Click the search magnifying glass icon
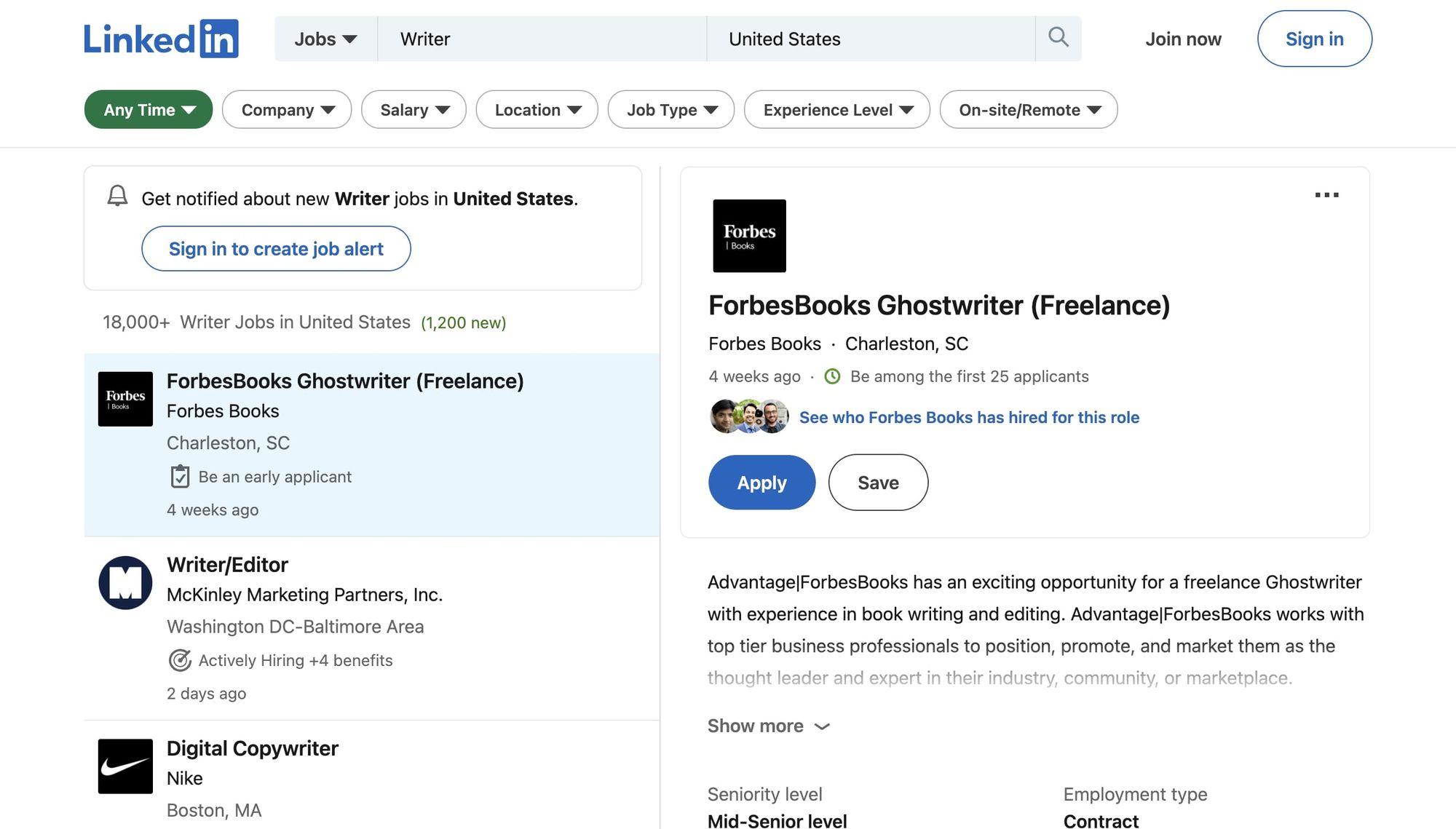Screen dimensions: 1456x829 pyautogui.click(x=1058, y=38)
